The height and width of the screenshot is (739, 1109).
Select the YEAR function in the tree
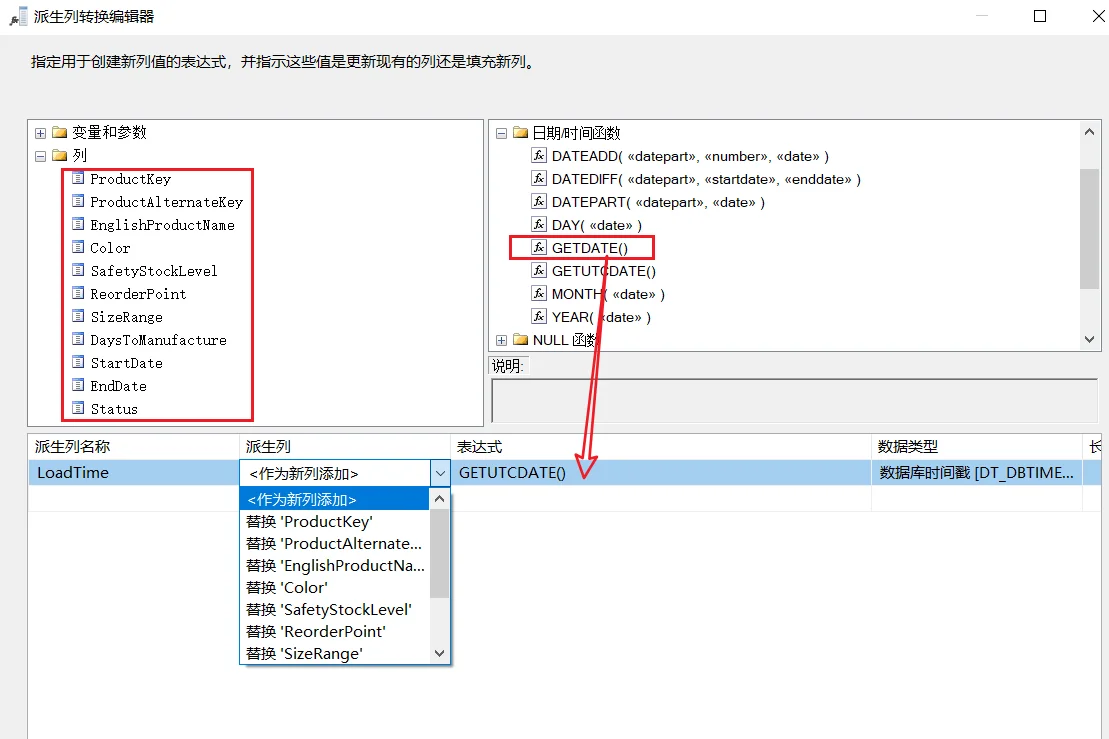coord(600,317)
